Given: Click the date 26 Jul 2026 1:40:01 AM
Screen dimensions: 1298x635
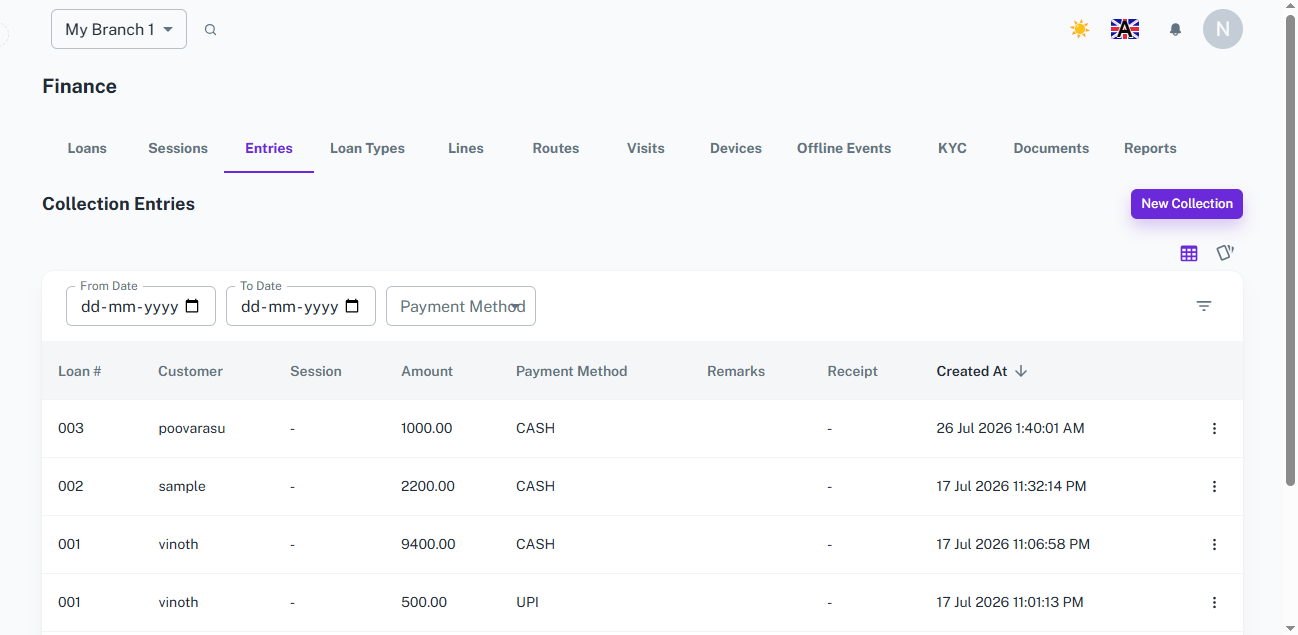Looking at the screenshot, I should click(x=1010, y=428).
